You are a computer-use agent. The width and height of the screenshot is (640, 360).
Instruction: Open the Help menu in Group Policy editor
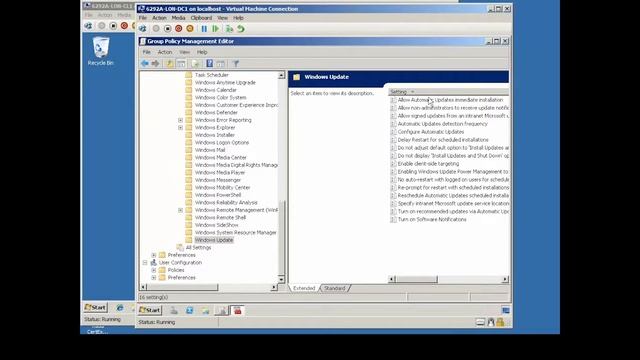202,52
